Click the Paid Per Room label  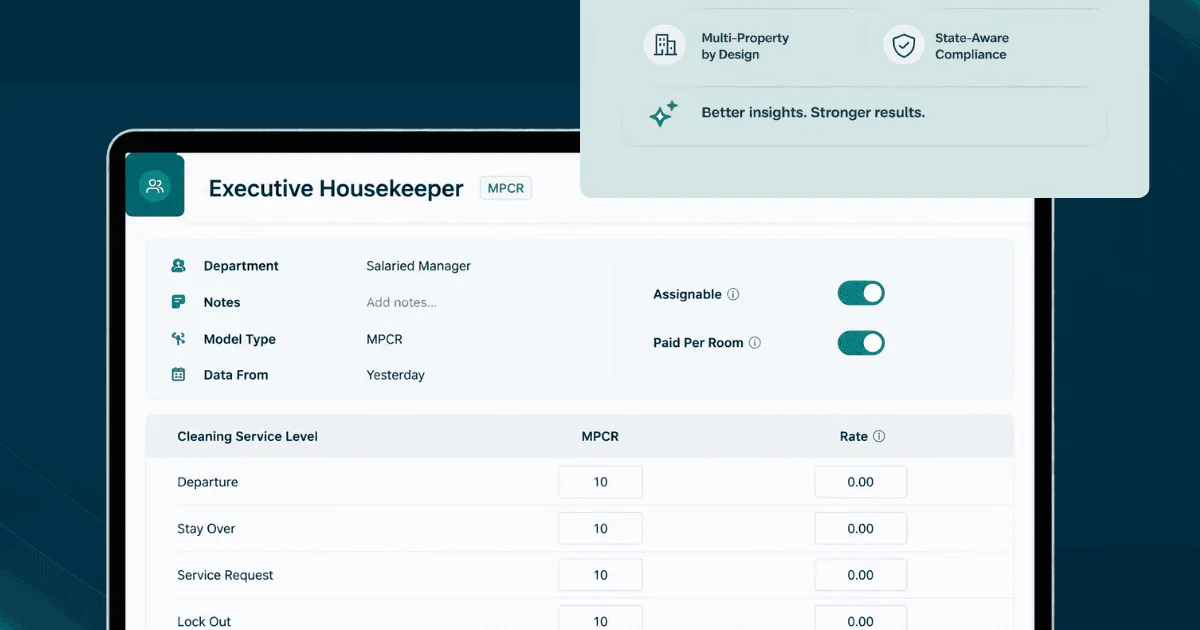(x=698, y=343)
